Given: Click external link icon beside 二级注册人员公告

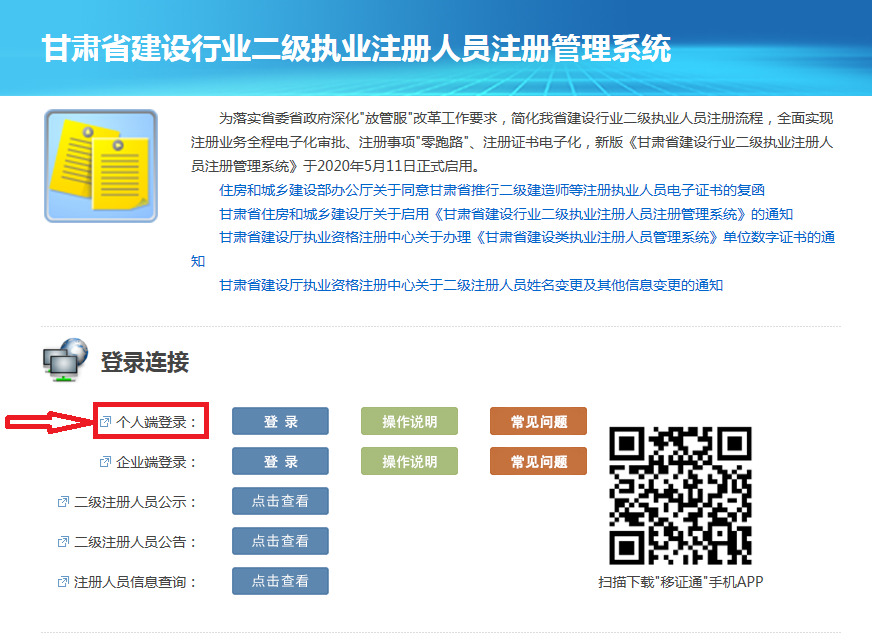Looking at the screenshot, I should [x=63, y=542].
